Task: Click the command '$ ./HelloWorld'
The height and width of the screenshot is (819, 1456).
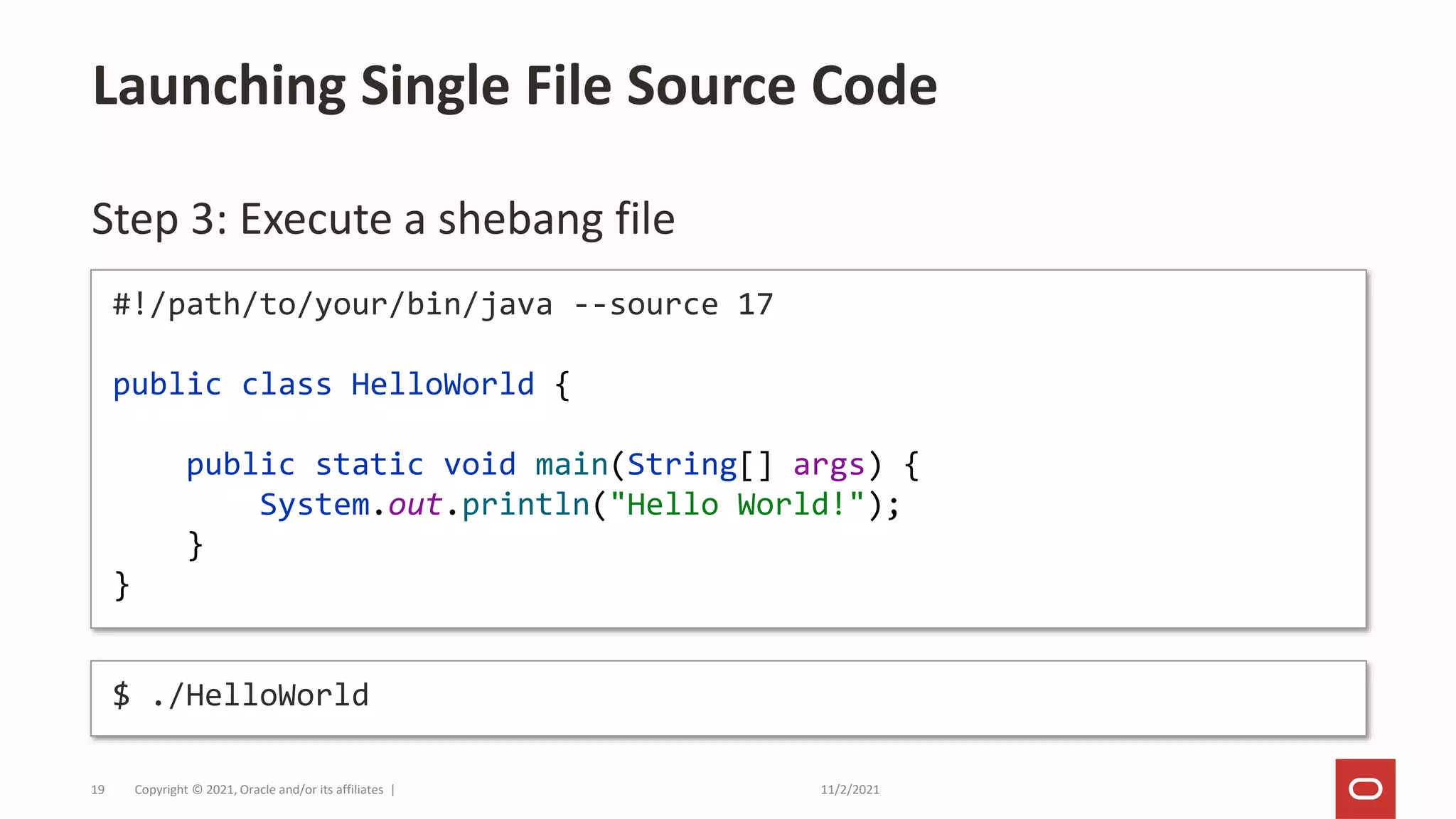Action: click(x=240, y=695)
